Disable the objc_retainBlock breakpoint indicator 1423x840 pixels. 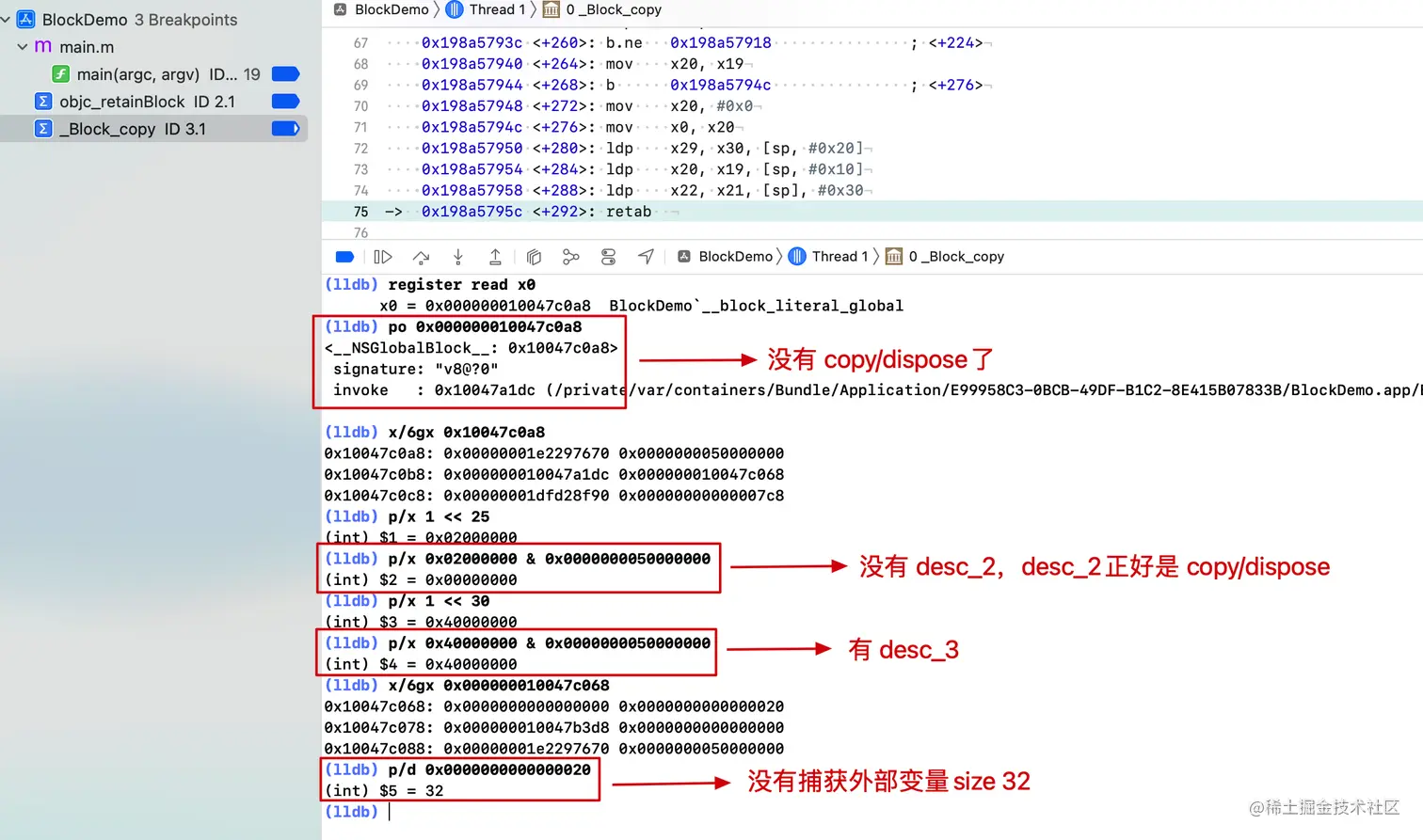(x=285, y=101)
